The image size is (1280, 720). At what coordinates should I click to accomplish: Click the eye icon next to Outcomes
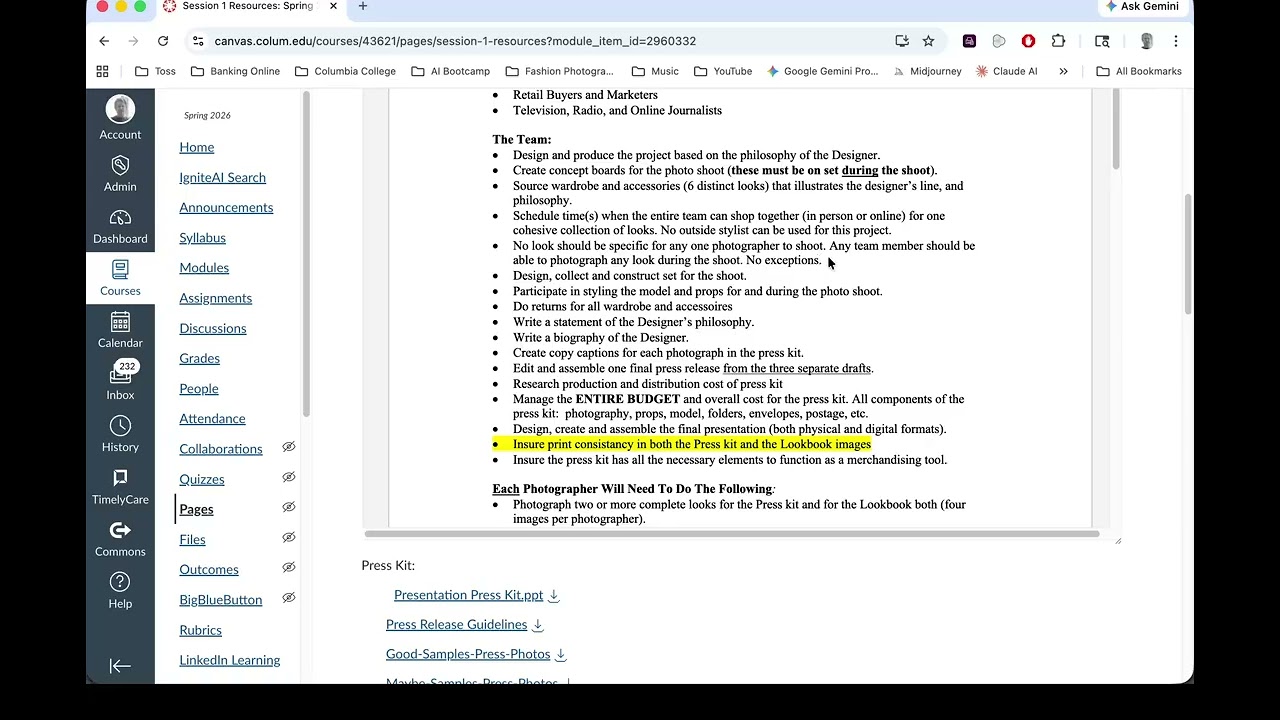click(x=289, y=567)
